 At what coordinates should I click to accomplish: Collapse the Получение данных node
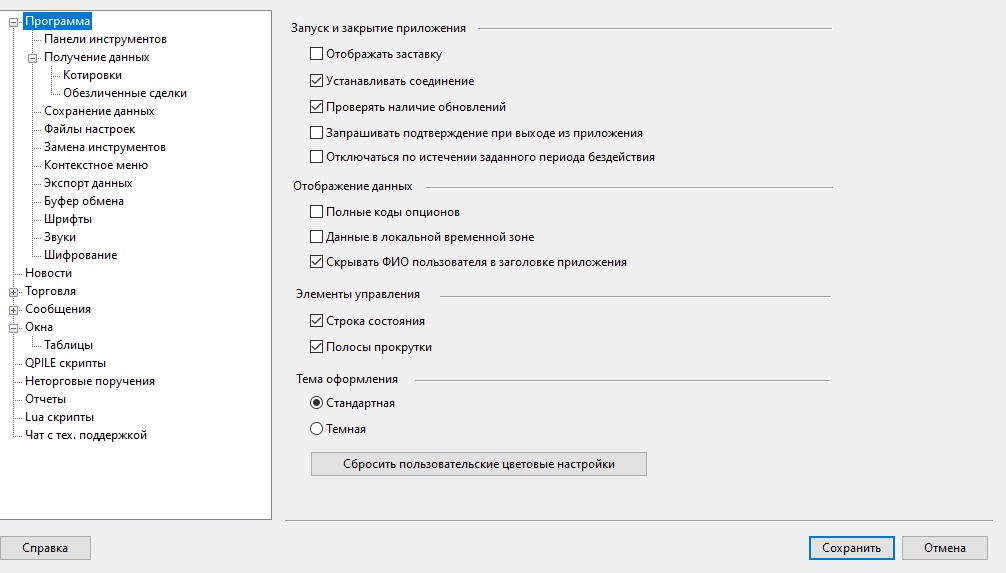[x=33, y=58]
